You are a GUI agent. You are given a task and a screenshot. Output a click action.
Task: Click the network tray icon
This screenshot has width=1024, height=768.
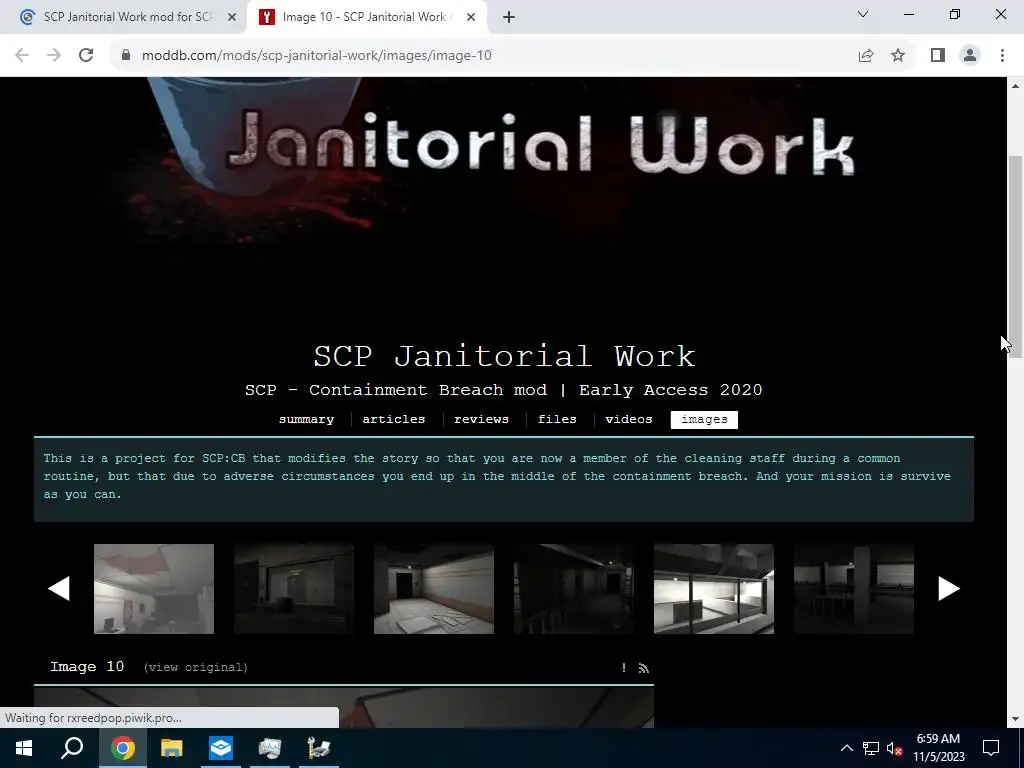871,748
